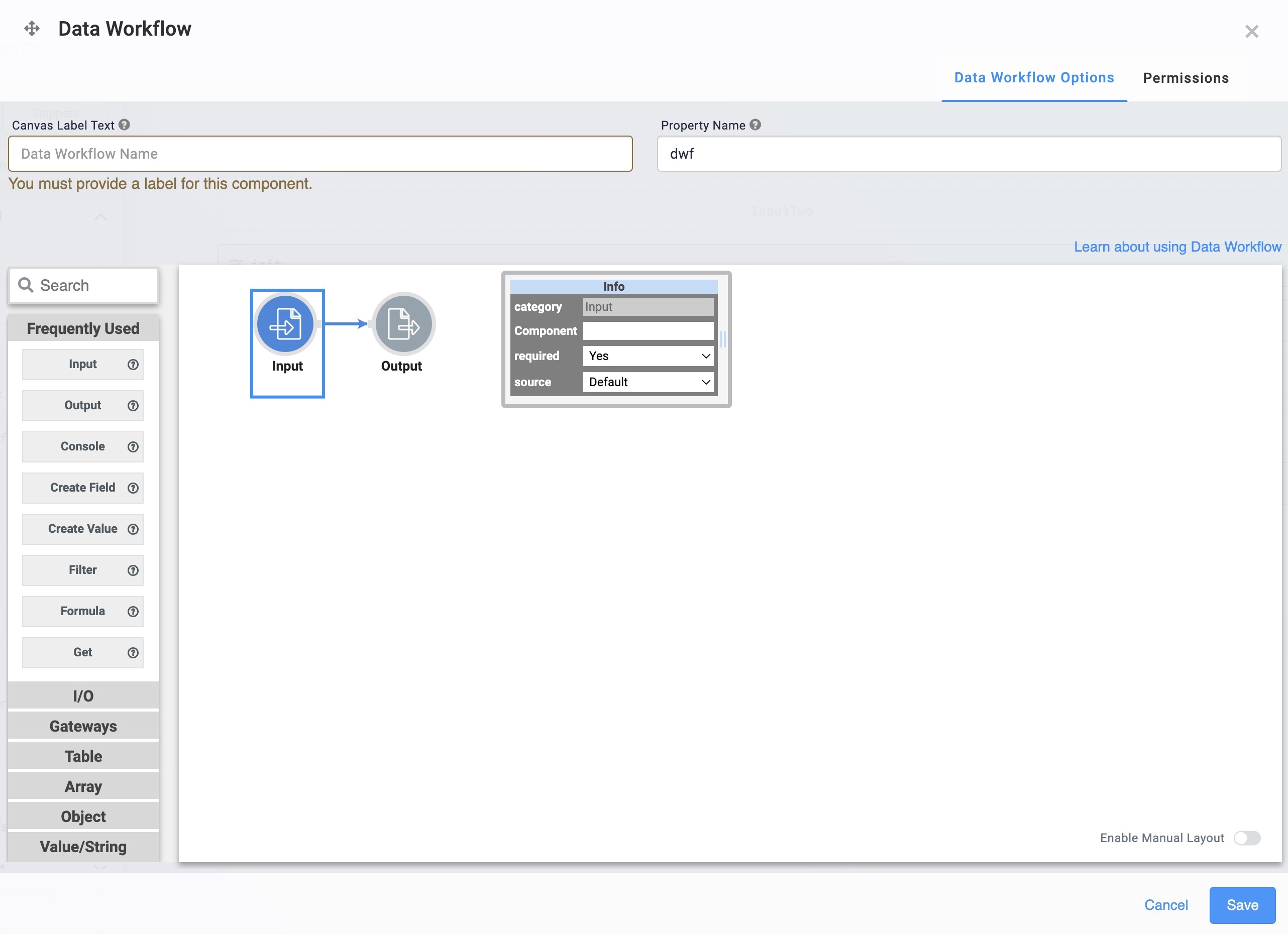Add Create Value operator from palette
1288x934 pixels.
83,529
